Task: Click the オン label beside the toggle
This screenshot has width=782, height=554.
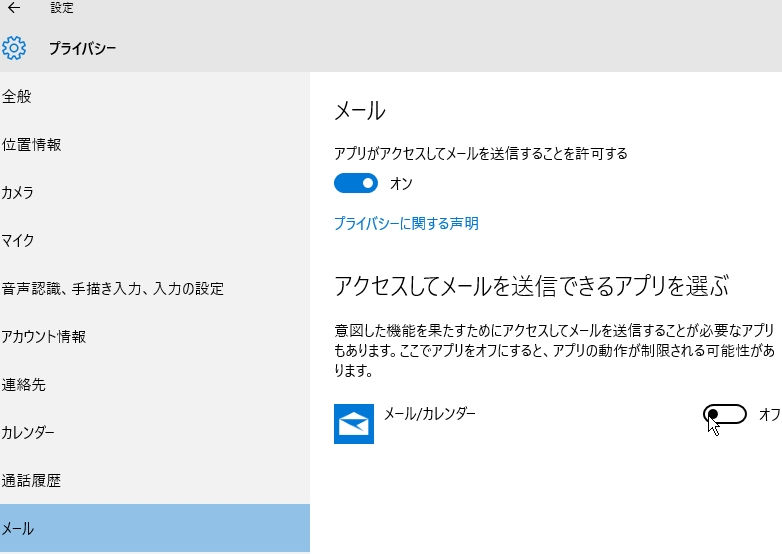Action: point(401,184)
